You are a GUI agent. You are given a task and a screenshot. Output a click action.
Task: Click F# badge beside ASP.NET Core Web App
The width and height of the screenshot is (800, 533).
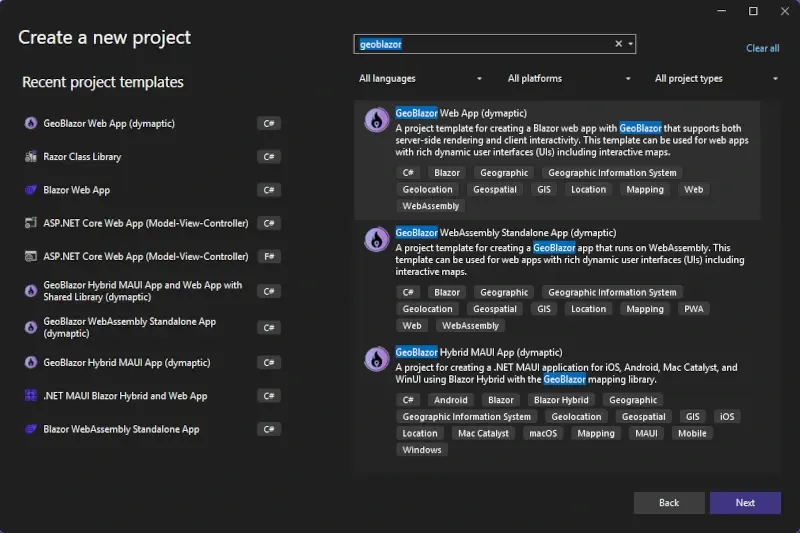point(269,256)
